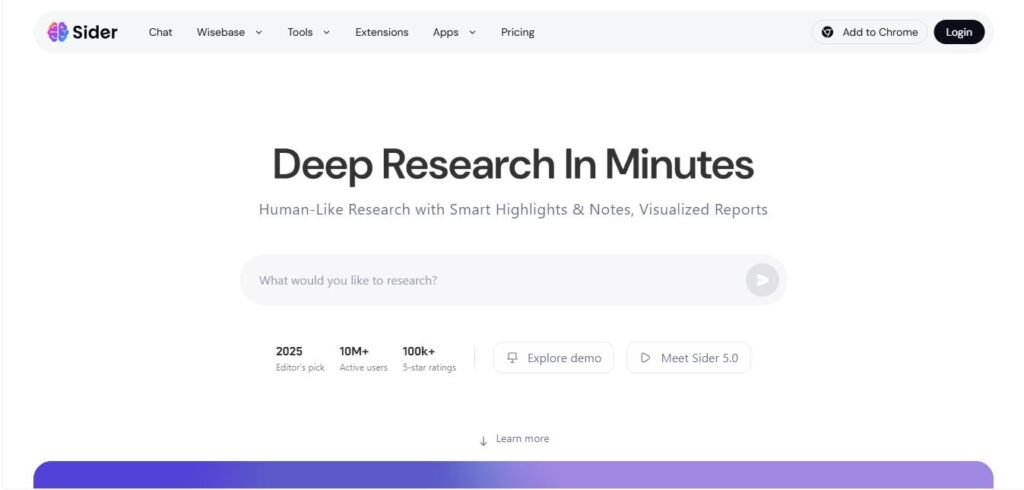This screenshot has height=490, width=1024.
Task: Focus the 'What would you like to research?' field
Action: coord(490,280)
